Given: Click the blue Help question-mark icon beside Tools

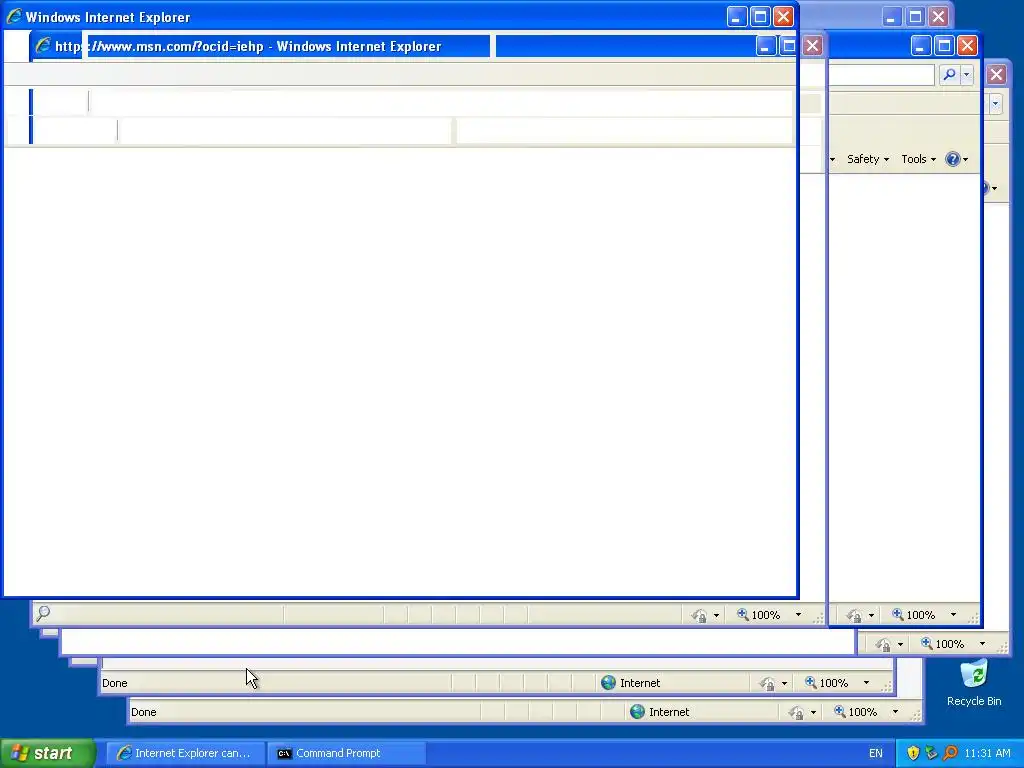Looking at the screenshot, I should [x=953, y=159].
